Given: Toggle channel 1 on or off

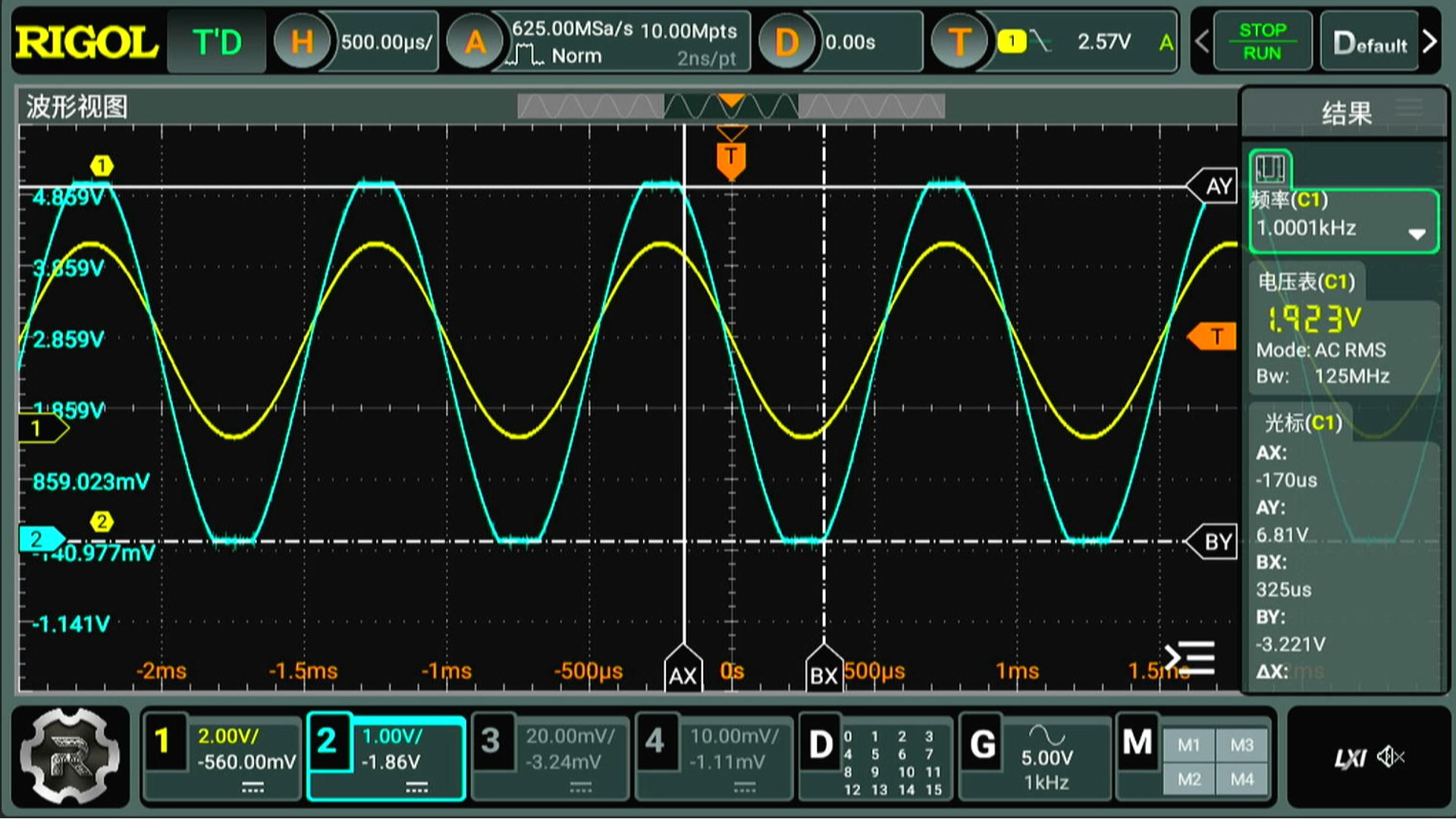Looking at the screenshot, I should tap(162, 742).
